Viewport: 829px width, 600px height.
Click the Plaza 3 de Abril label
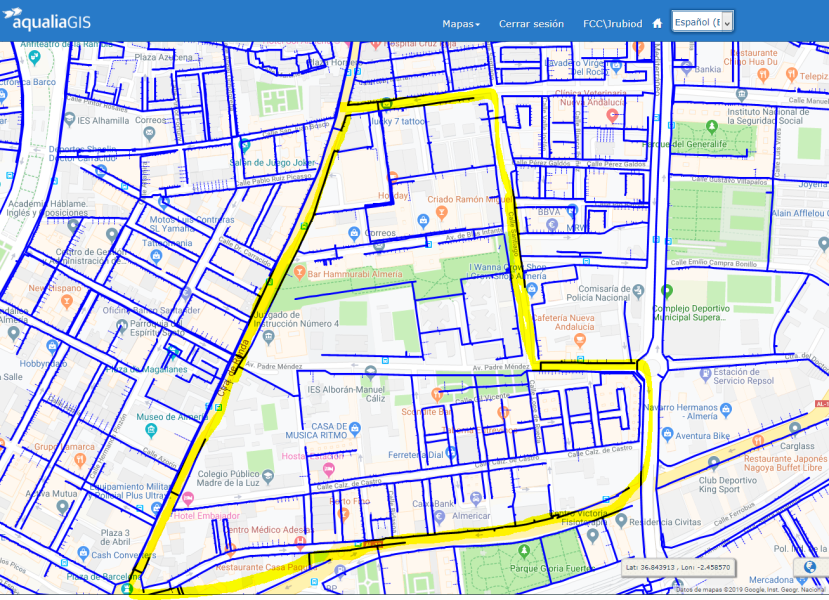(x=115, y=537)
